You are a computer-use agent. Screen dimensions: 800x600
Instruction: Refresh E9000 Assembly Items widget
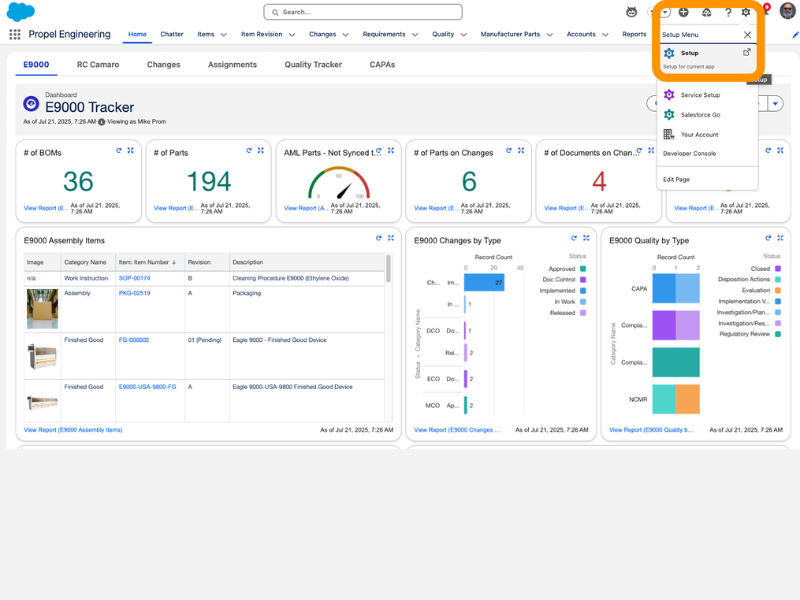tap(379, 238)
